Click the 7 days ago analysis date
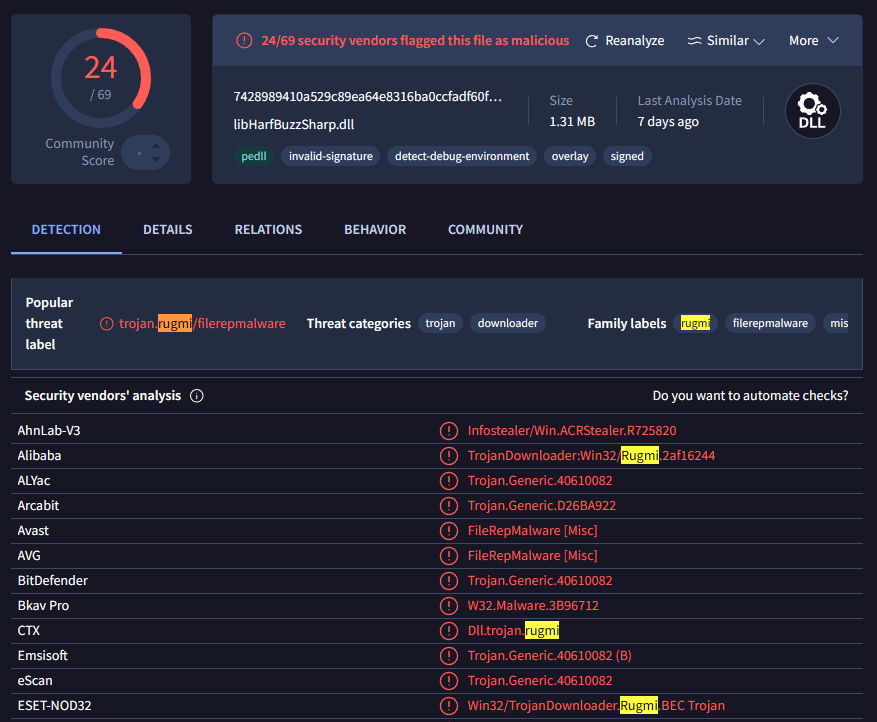The image size is (877, 722). coord(668,122)
